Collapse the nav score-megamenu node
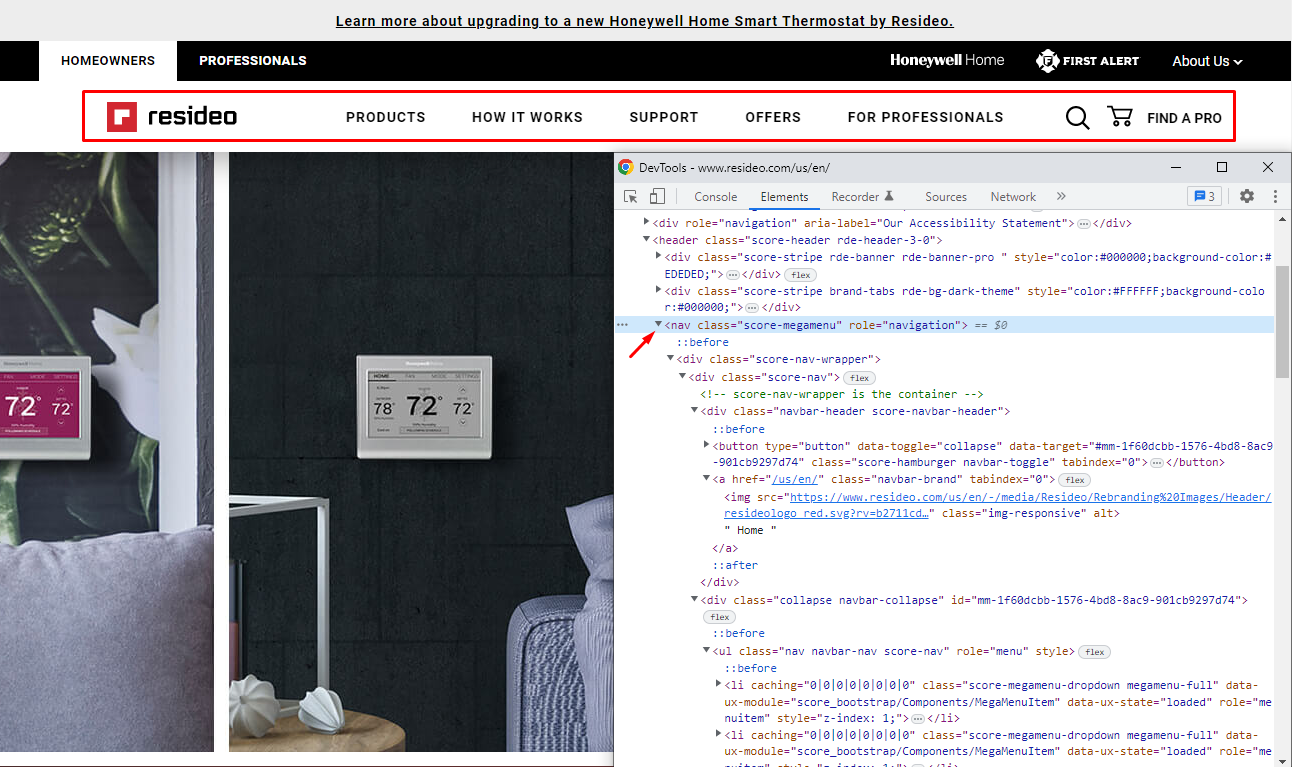The image size is (1292, 767). [x=658, y=325]
